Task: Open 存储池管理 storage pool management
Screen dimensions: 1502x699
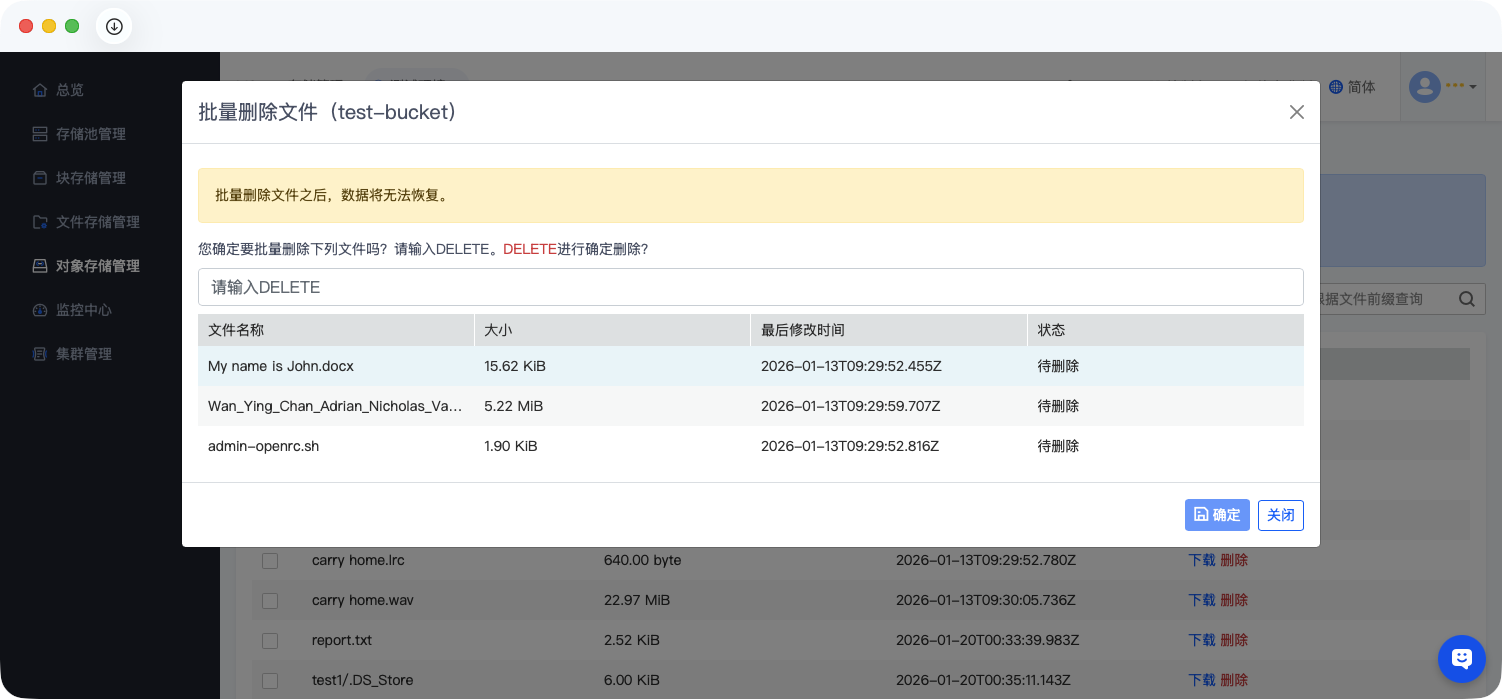Action: click(x=90, y=134)
